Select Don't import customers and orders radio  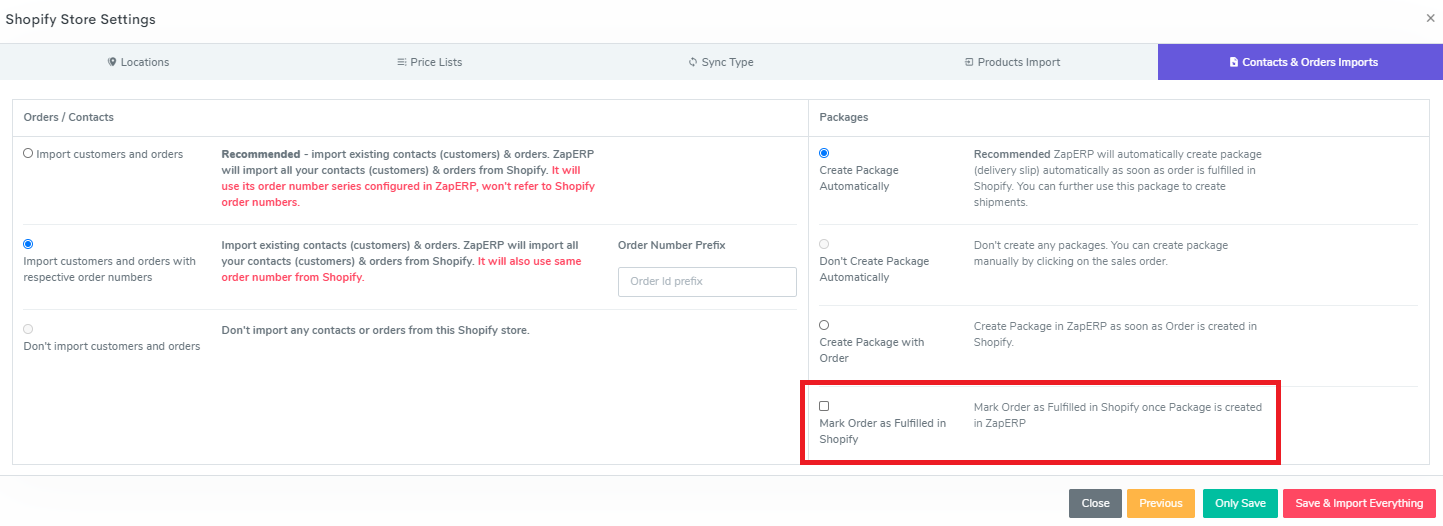click(28, 329)
